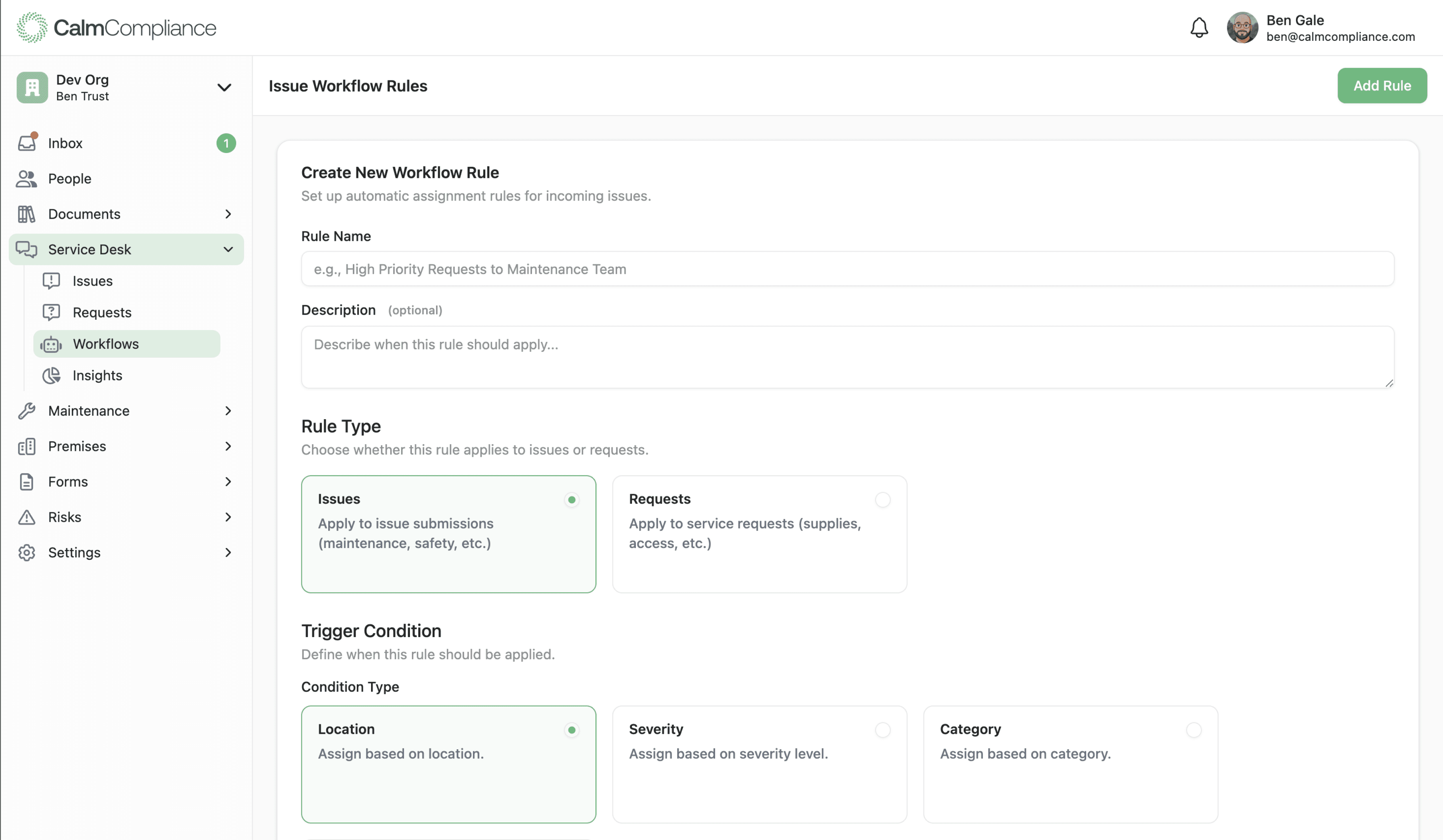Open Issues under Service Desk
This screenshot has width=1443, height=840.
[x=92, y=281]
